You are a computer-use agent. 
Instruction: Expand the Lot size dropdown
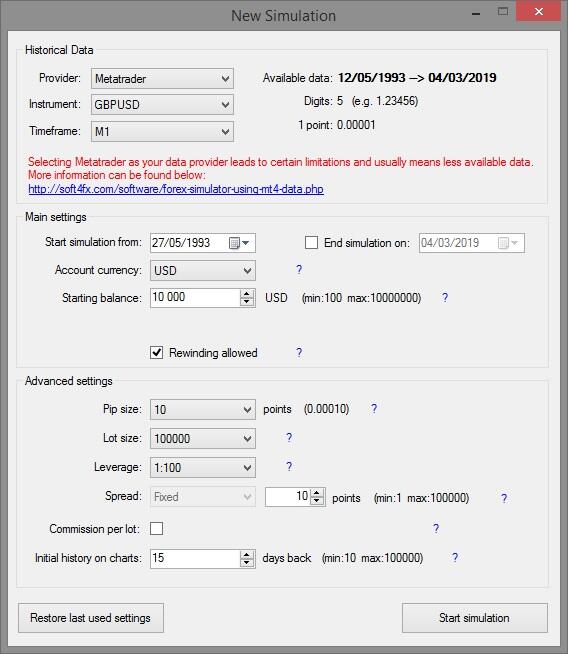coord(203,439)
